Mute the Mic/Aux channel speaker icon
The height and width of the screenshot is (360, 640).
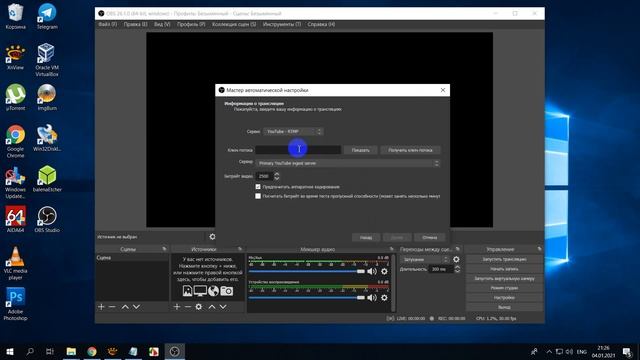click(372, 271)
